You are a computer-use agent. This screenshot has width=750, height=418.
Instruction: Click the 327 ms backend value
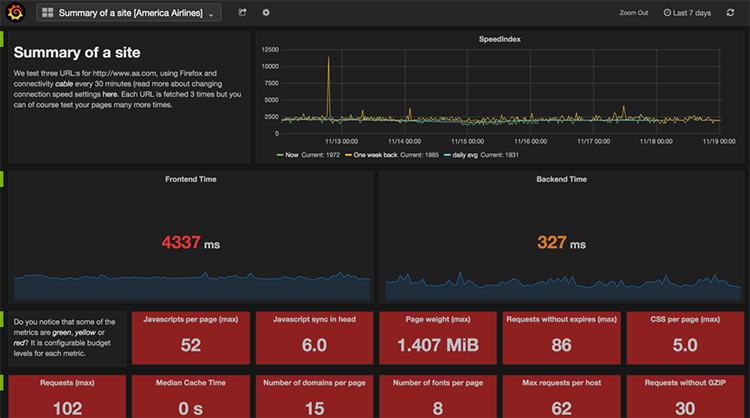click(x=561, y=242)
